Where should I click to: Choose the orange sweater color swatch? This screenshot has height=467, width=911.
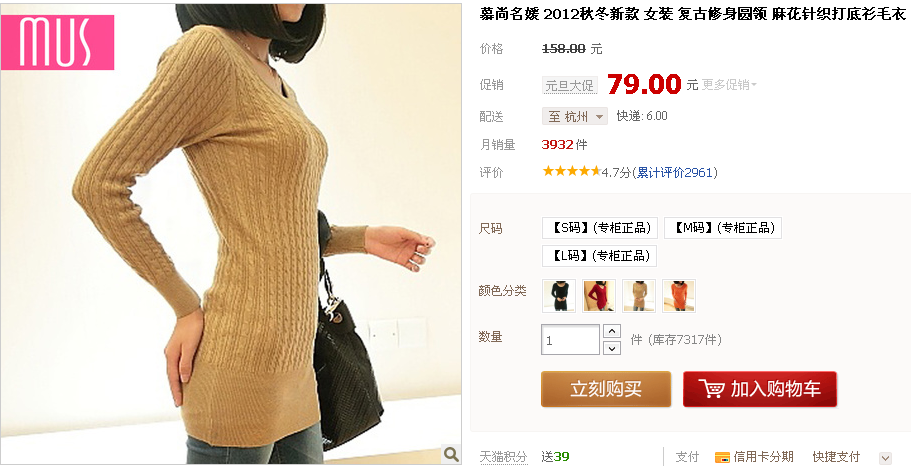tap(679, 296)
